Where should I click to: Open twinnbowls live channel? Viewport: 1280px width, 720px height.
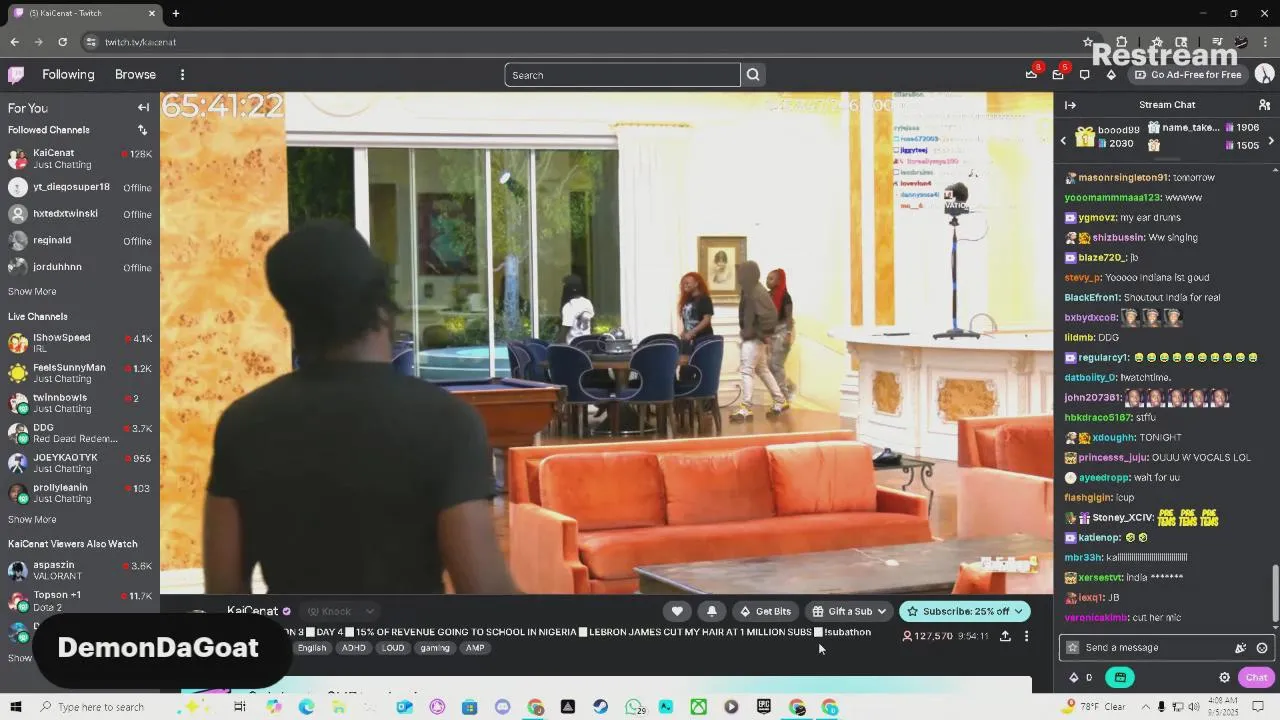point(80,403)
